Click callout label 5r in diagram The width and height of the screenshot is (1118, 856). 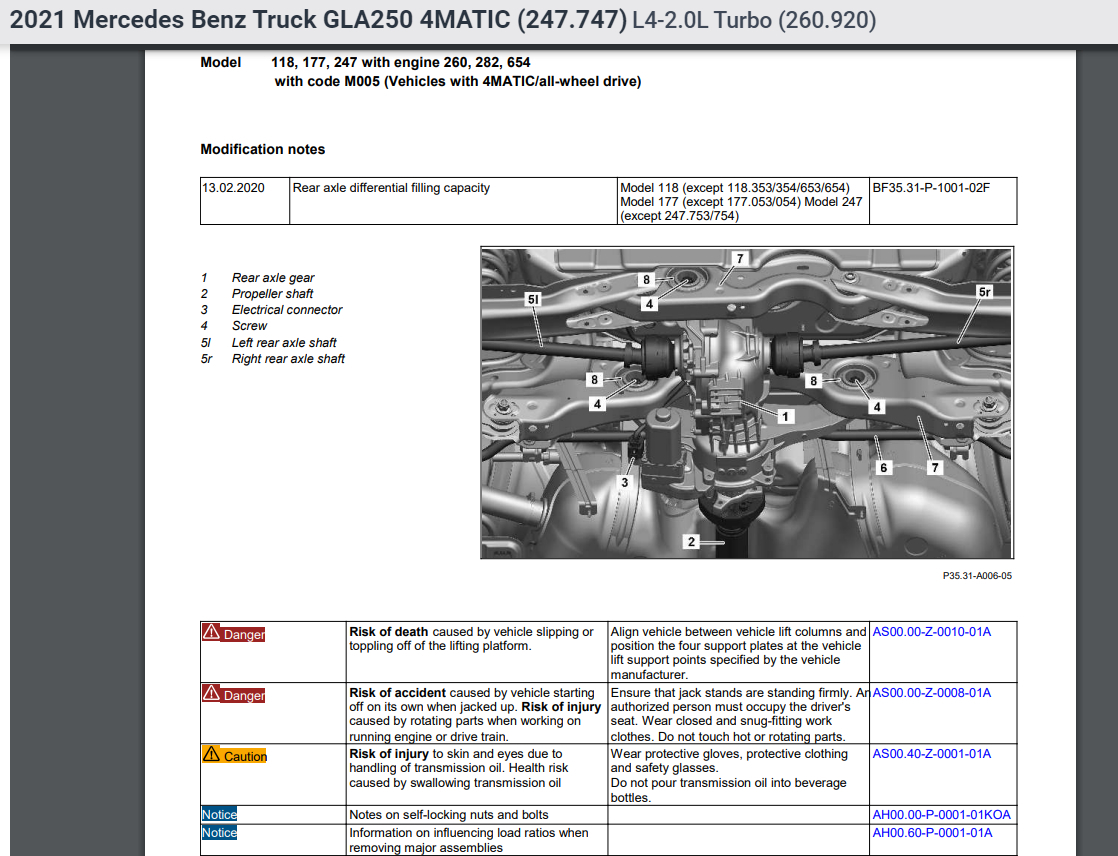(985, 292)
